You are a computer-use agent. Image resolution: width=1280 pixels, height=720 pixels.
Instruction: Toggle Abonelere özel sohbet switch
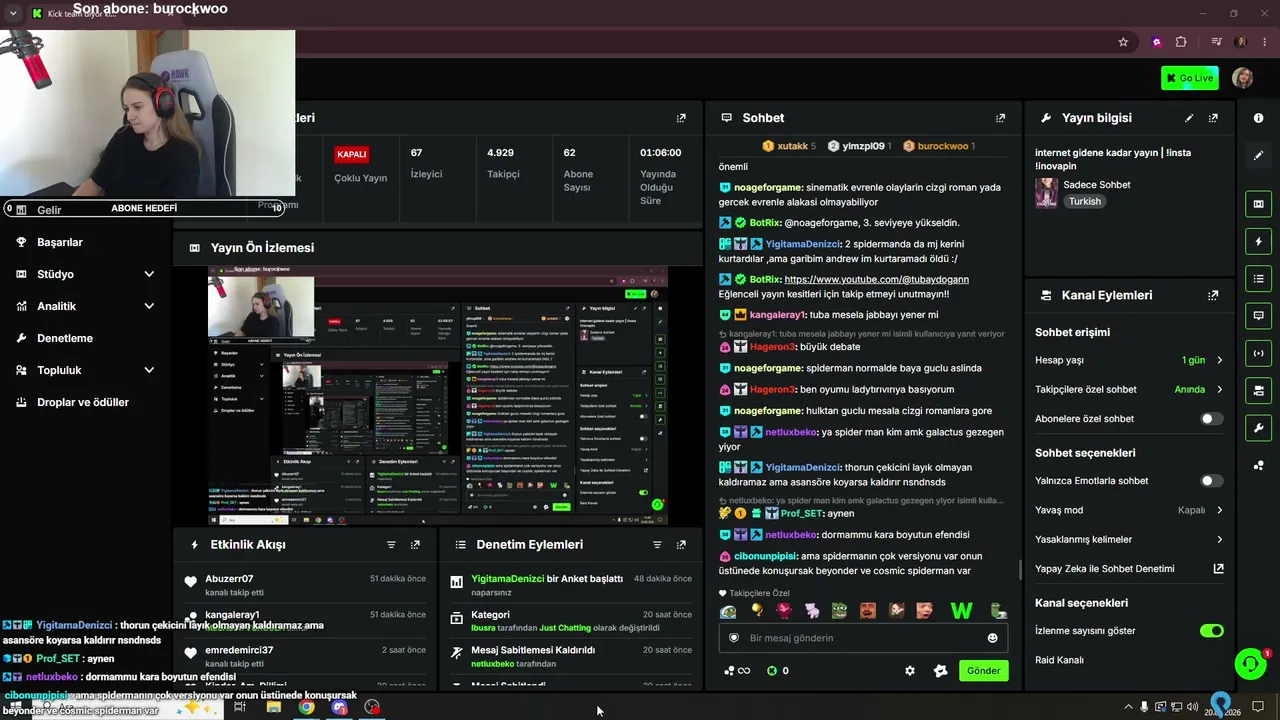1211,419
